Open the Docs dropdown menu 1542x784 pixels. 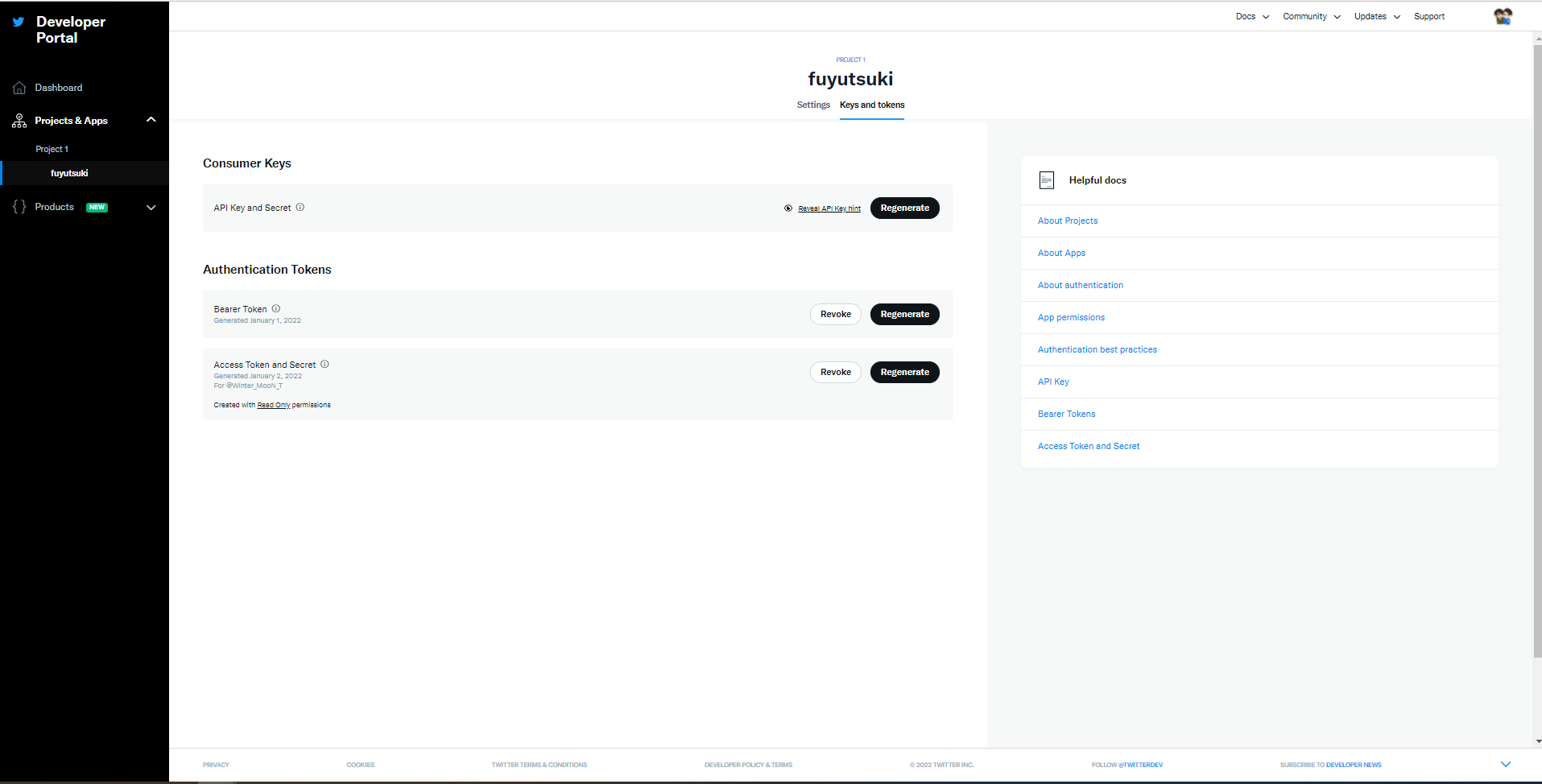point(1252,16)
